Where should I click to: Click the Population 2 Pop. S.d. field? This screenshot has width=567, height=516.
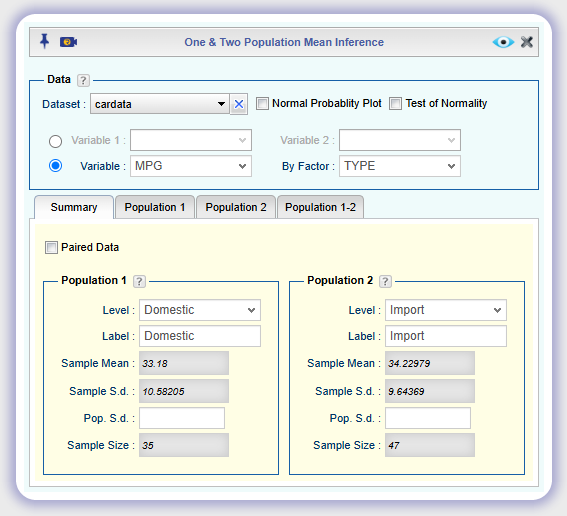(428, 418)
